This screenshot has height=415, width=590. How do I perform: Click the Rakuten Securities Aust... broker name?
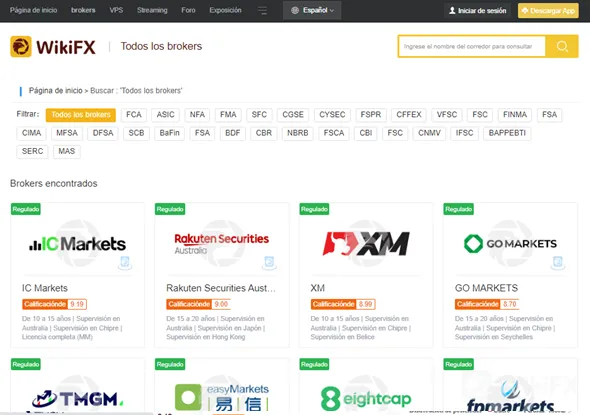pyautogui.click(x=221, y=288)
